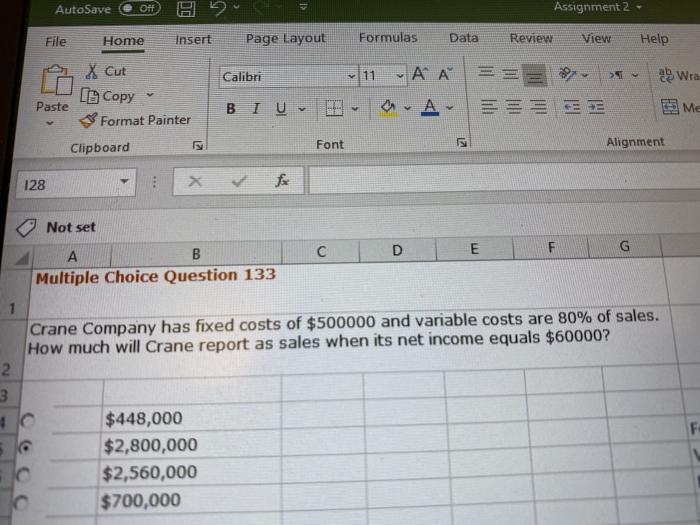Screen dimensions: 700x525
Task: Click the Insert Function fx icon
Action: point(282,180)
